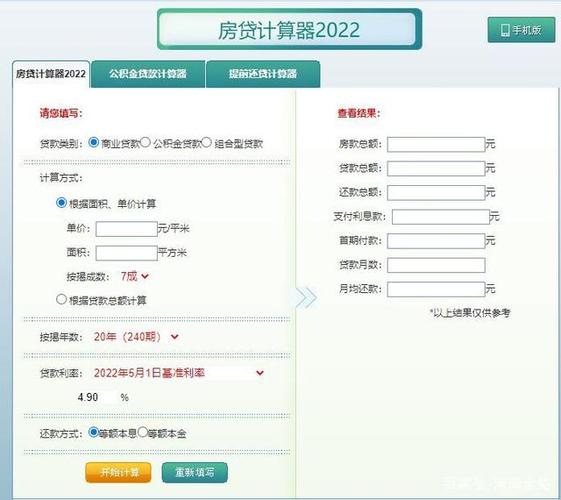
Task: Select 组合型贷款 loan type radio
Action: (206, 142)
